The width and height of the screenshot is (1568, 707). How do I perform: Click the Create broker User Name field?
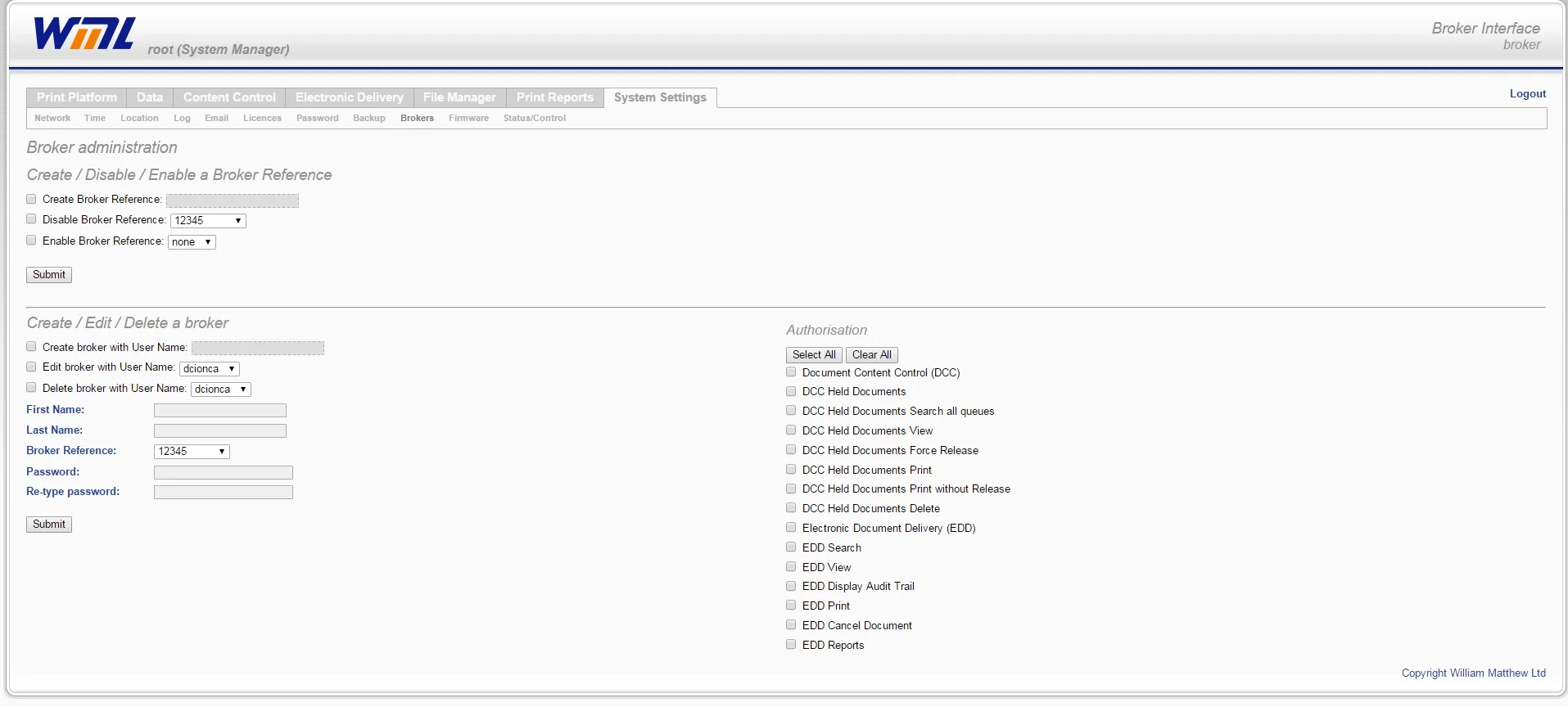pos(258,349)
